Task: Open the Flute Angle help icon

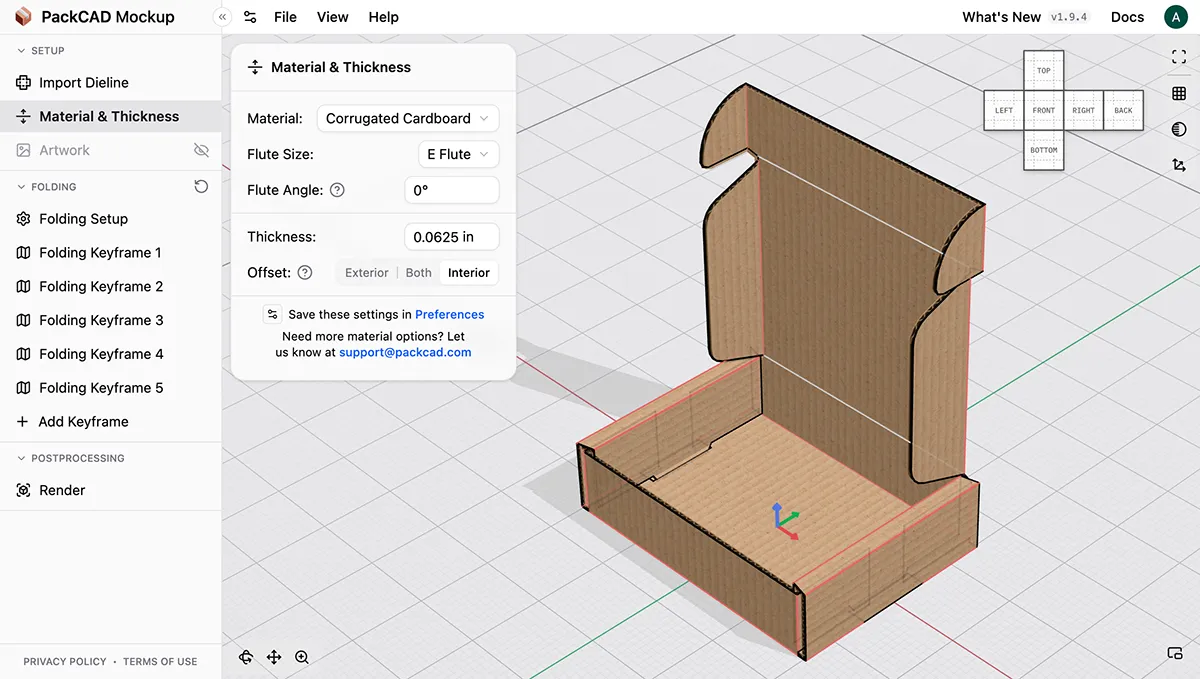Action: coord(337,190)
